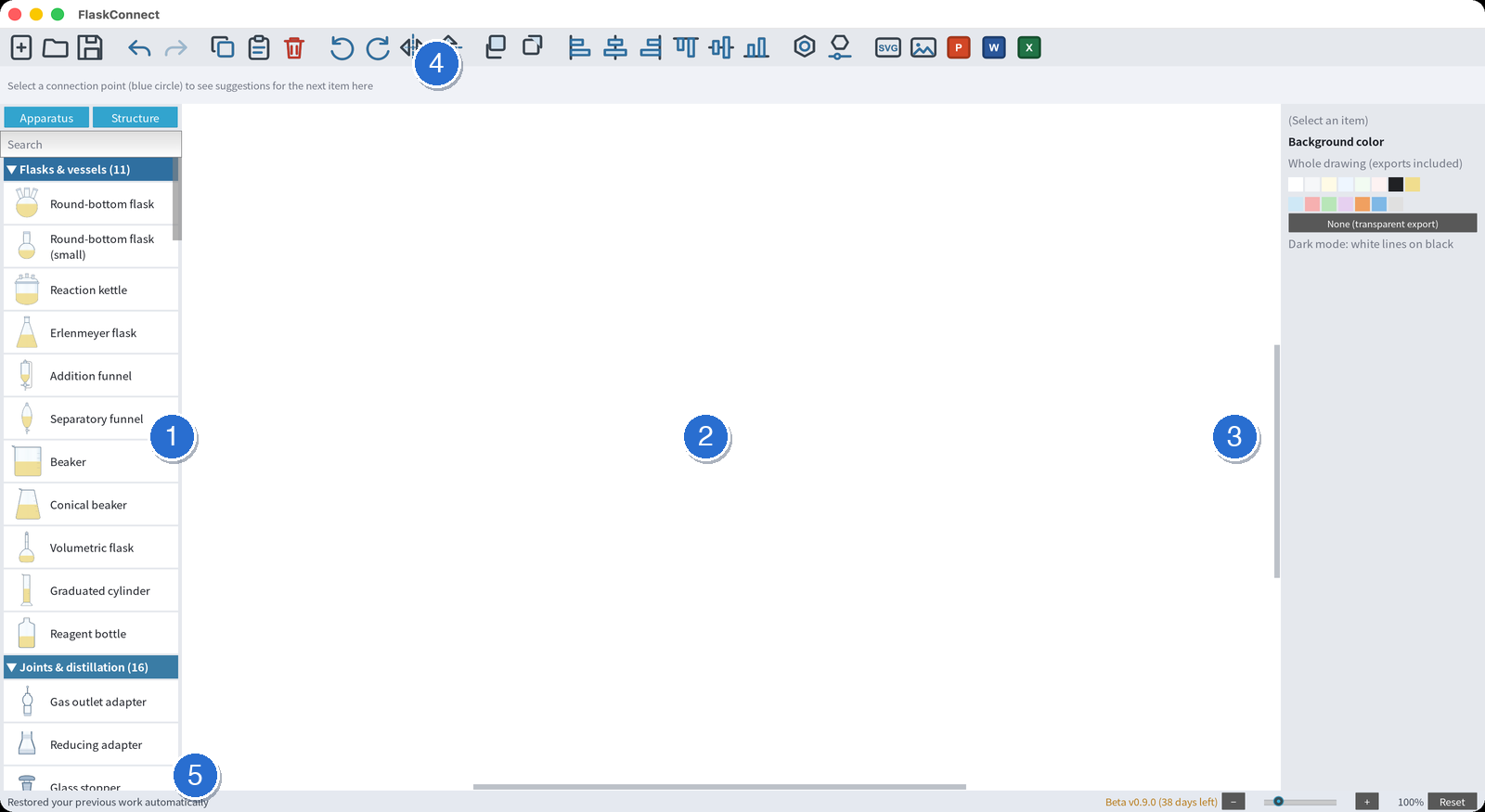Image resolution: width=1485 pixels, height=812 pixels.
Task: Choose the Reducing adapter item
Action: point(91,744)
